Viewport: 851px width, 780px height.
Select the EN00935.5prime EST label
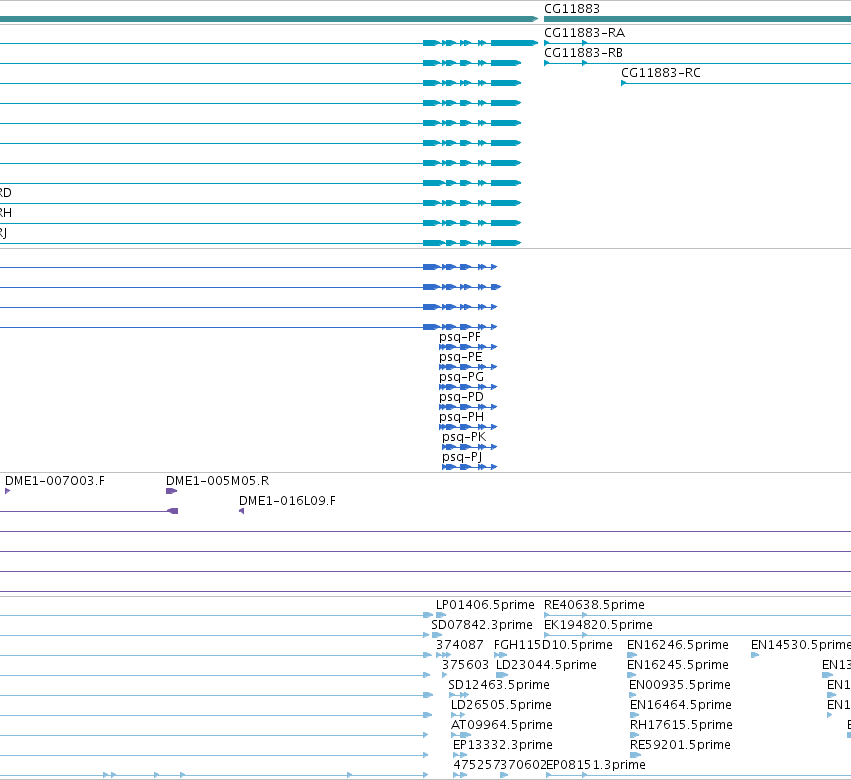(x=679, y=685)
